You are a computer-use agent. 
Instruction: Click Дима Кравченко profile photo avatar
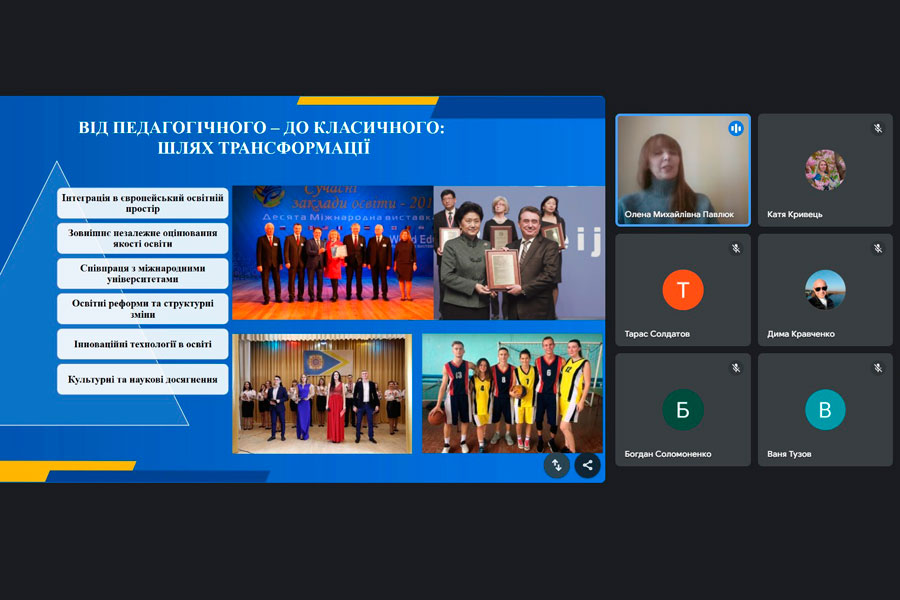825,290
